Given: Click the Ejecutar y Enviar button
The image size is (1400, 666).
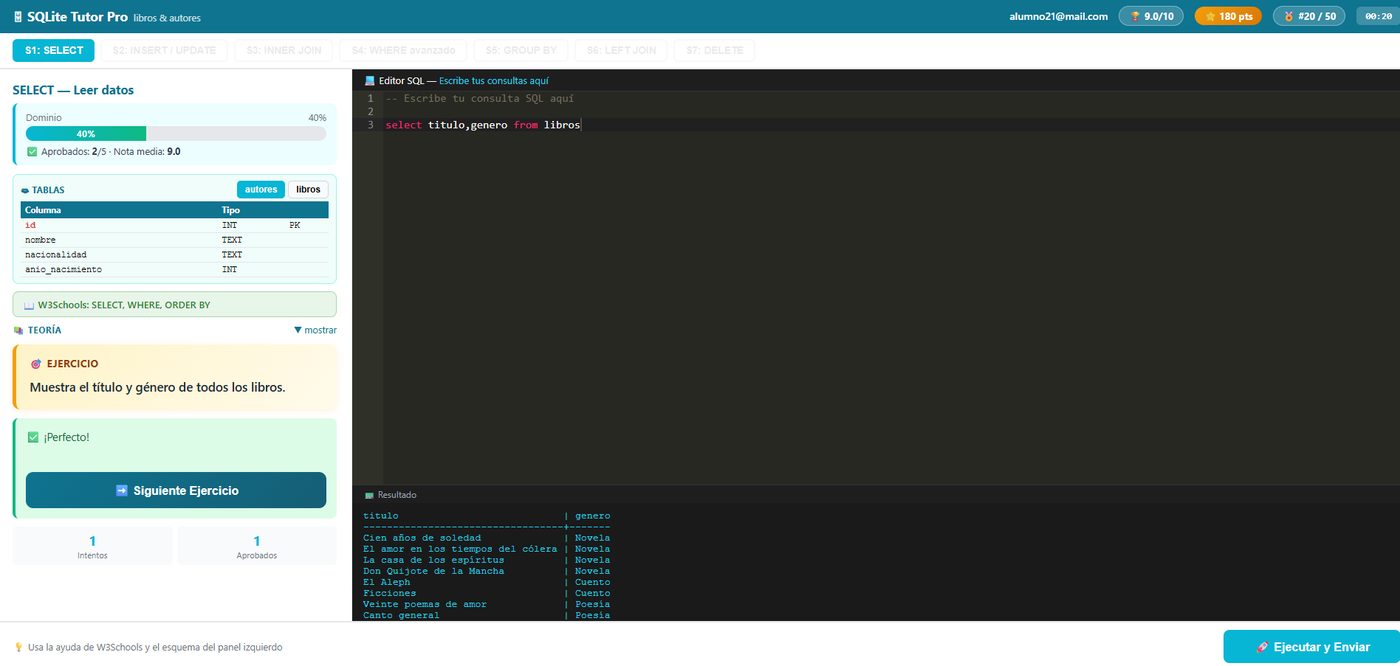Looking at the screenshot, I should pos(1312,647).
